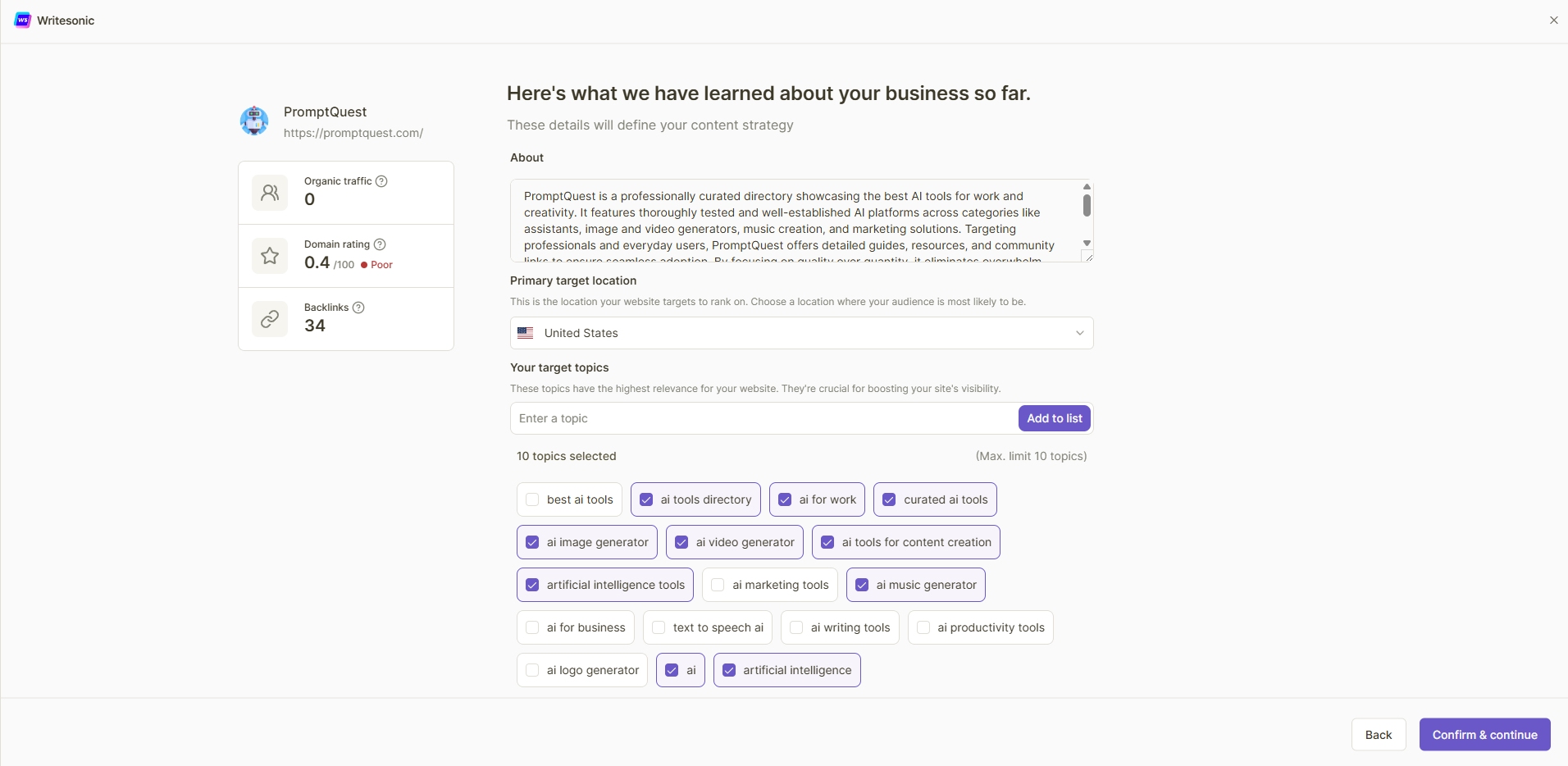Click the PromptQuest robot avatar
This screenshot has height=766, width=1568.
pos(254,121)
